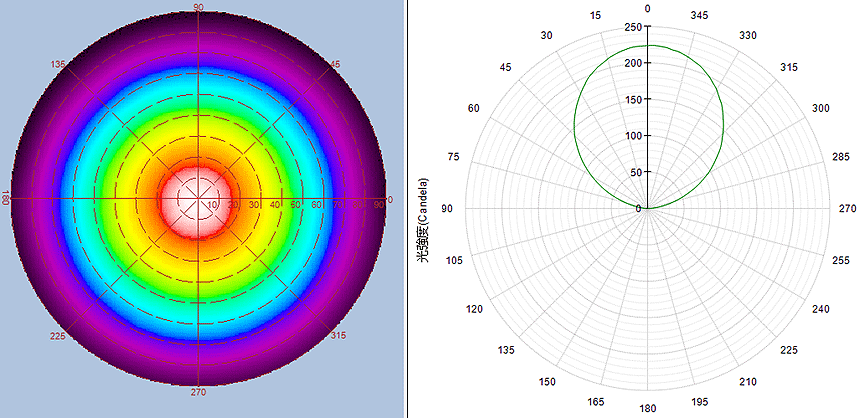Click the 105 angle label on polar chart

455,260
